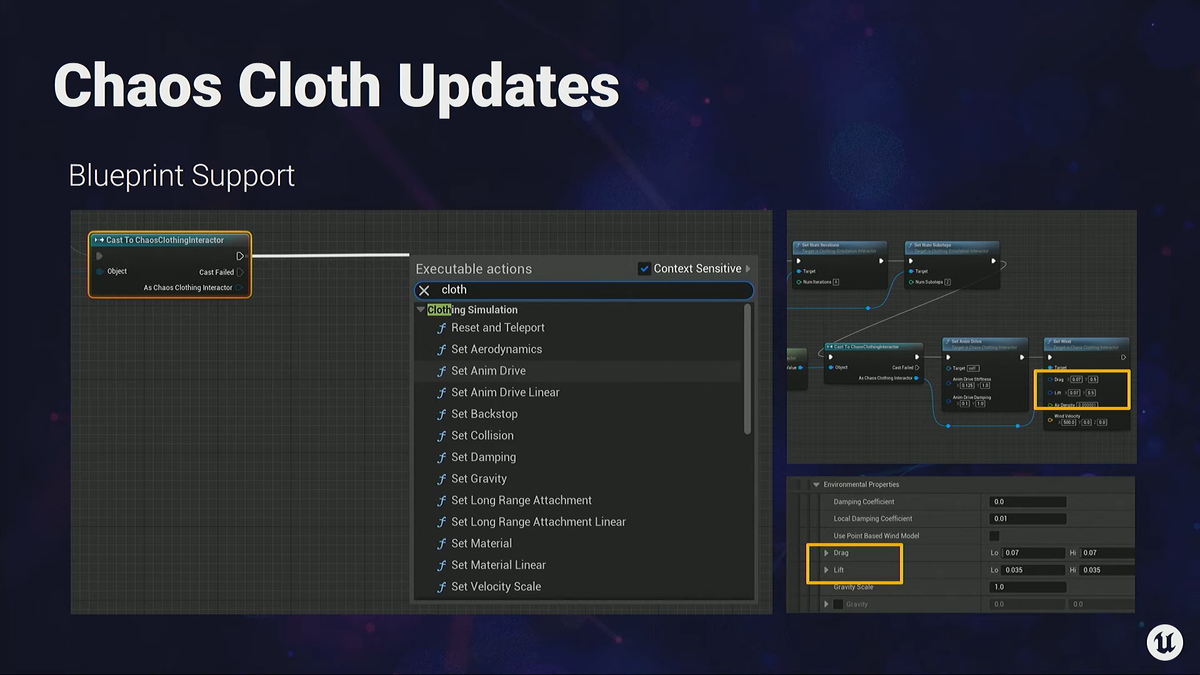Click the Gravity Scale value field 1.0

pos(1028,587)
